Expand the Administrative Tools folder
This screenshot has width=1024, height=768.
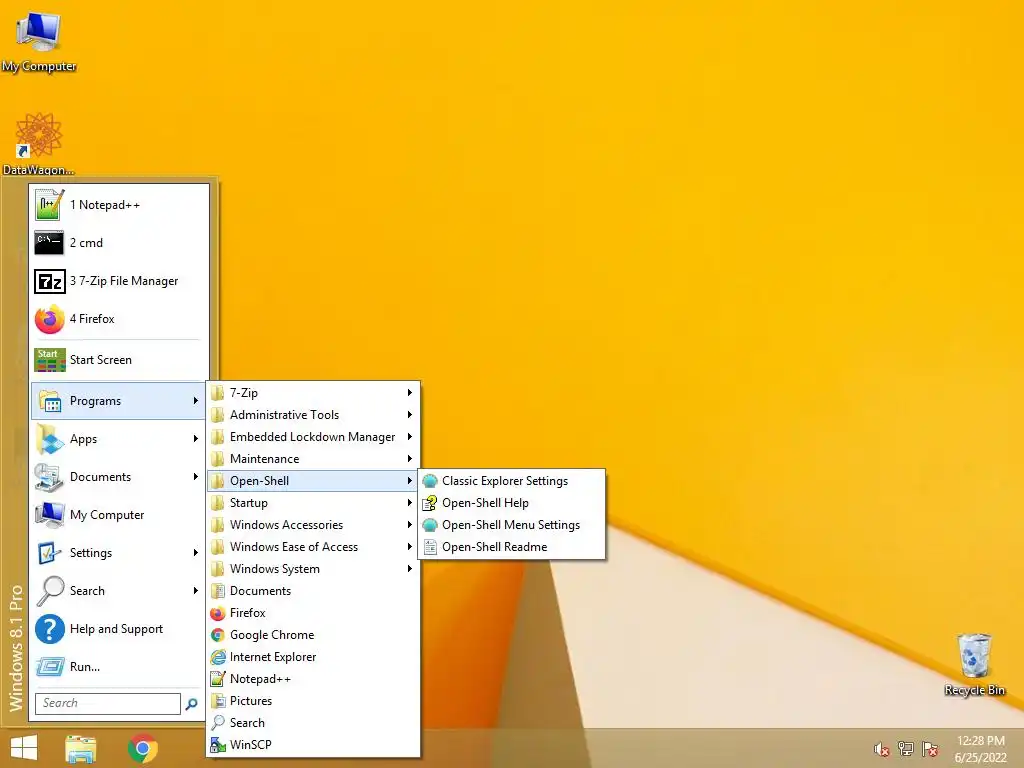(313, 415)
